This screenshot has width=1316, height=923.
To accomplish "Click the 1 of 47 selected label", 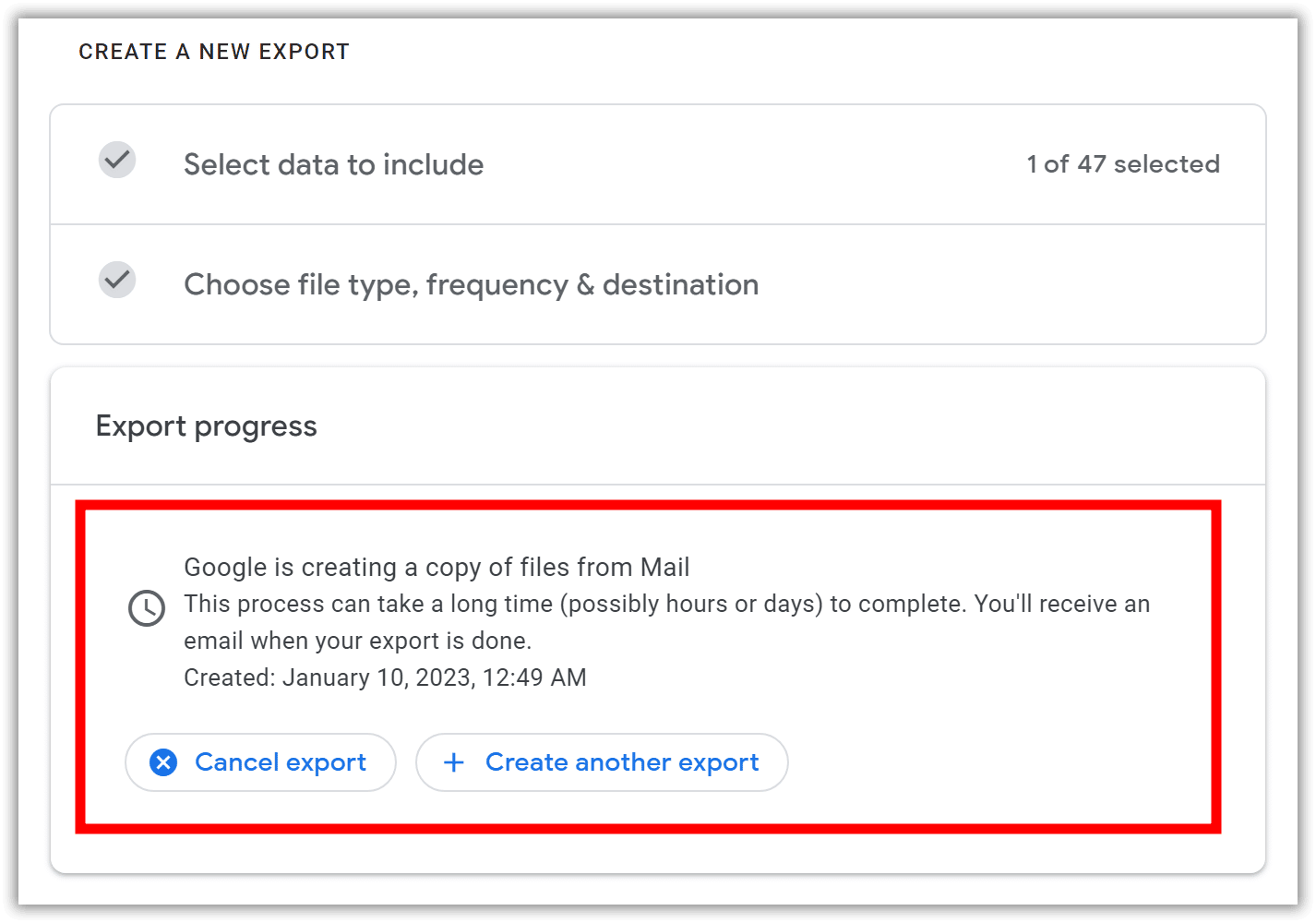I will pos(1123,164).
